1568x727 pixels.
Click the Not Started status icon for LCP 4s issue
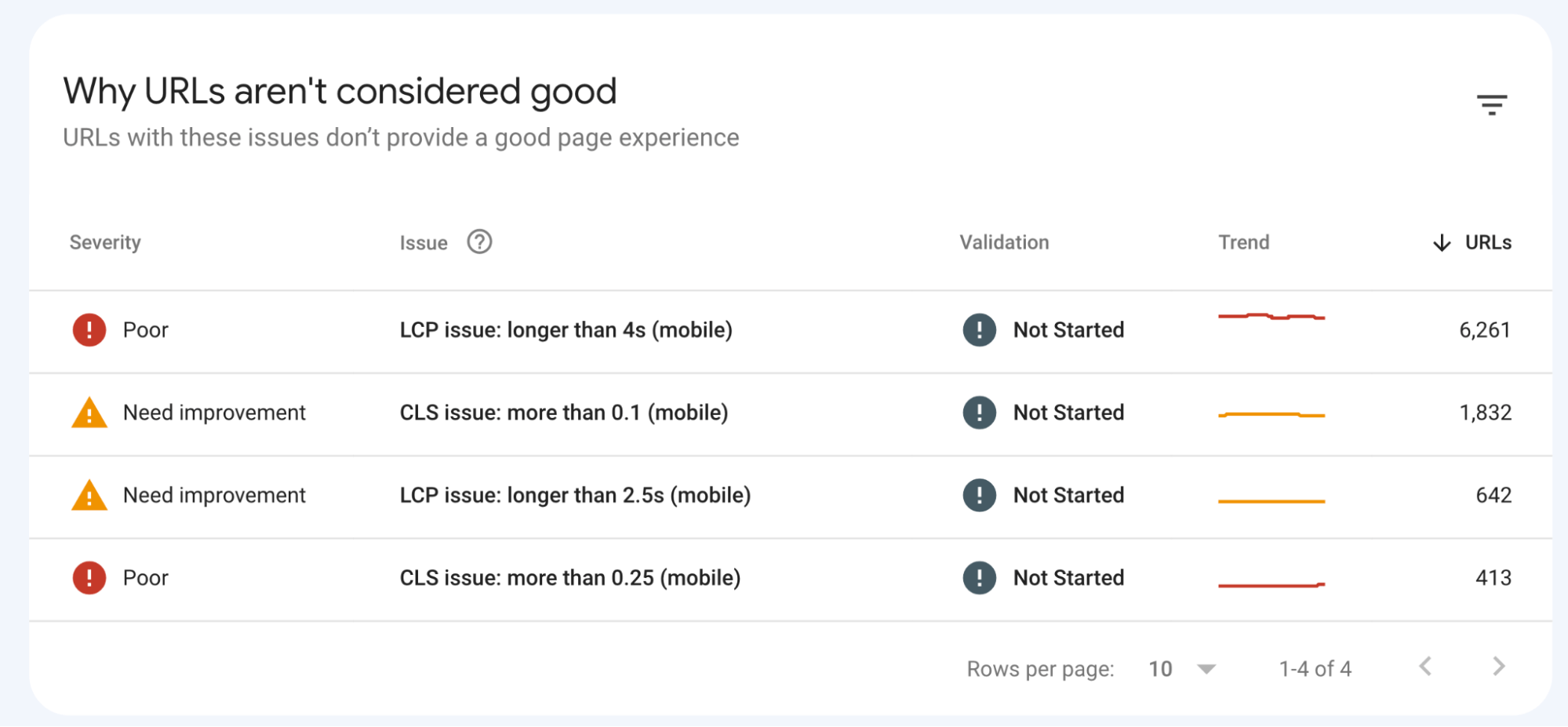978,330
